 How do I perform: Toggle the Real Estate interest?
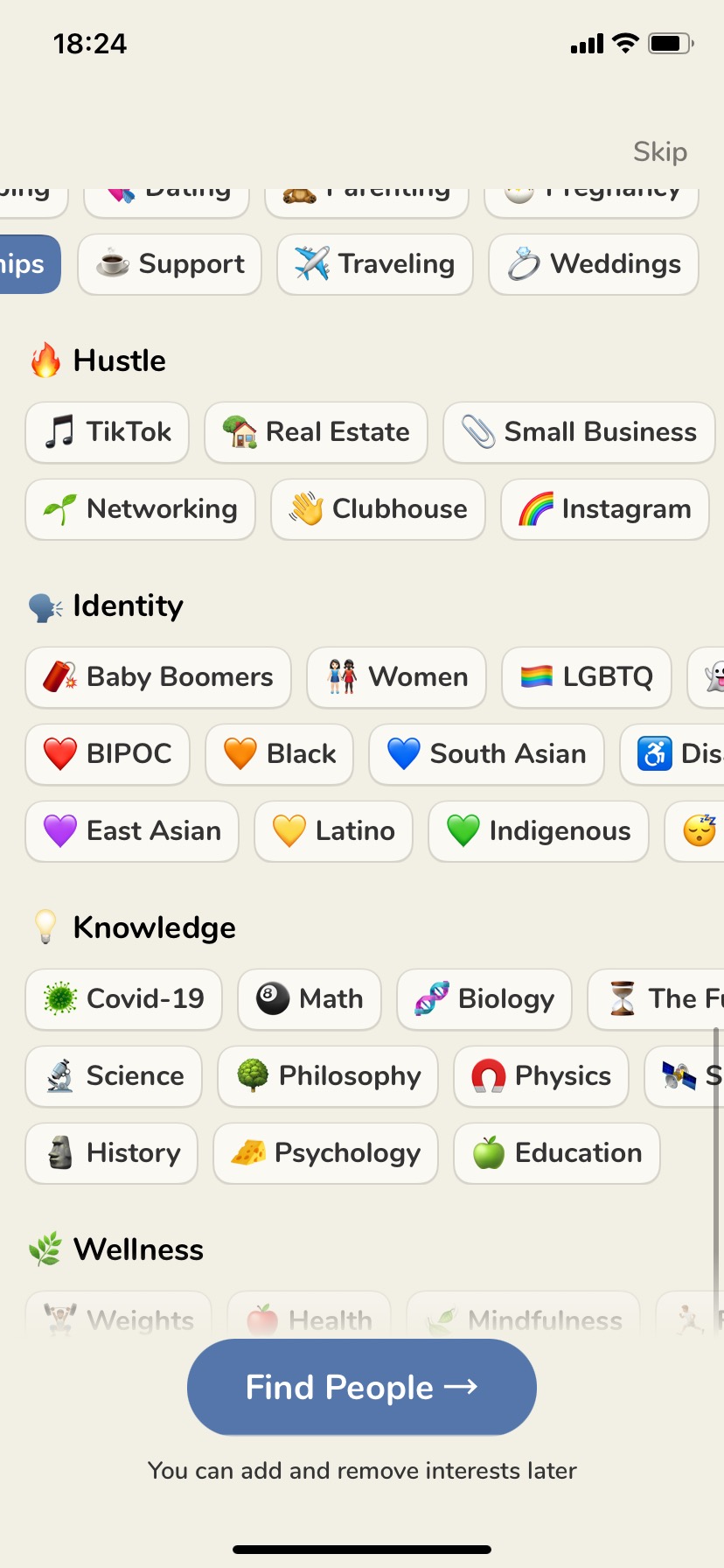(316, 432)
